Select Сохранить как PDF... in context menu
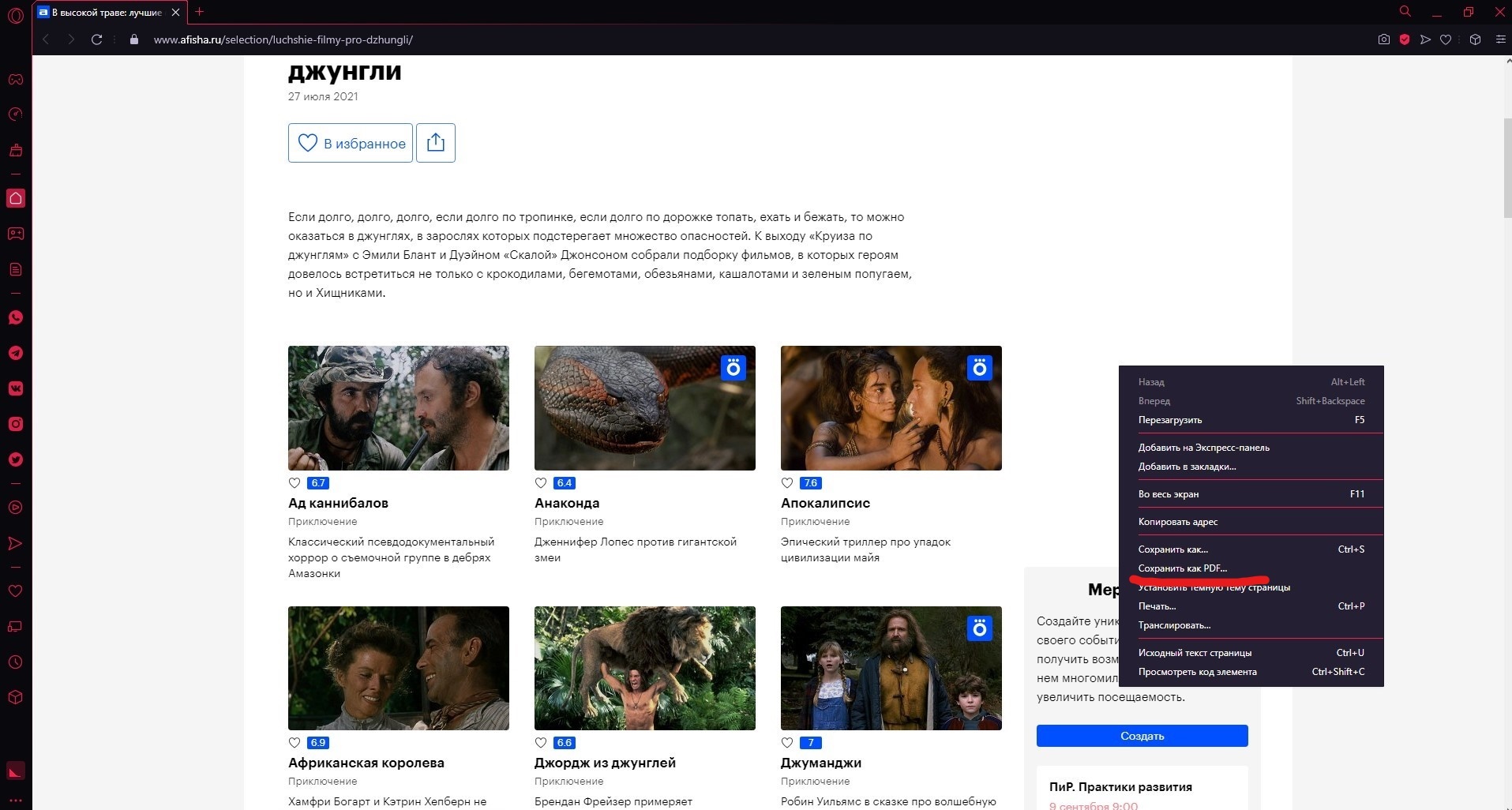This screenshot has width=1512, height=810. tap(1251, 568)
